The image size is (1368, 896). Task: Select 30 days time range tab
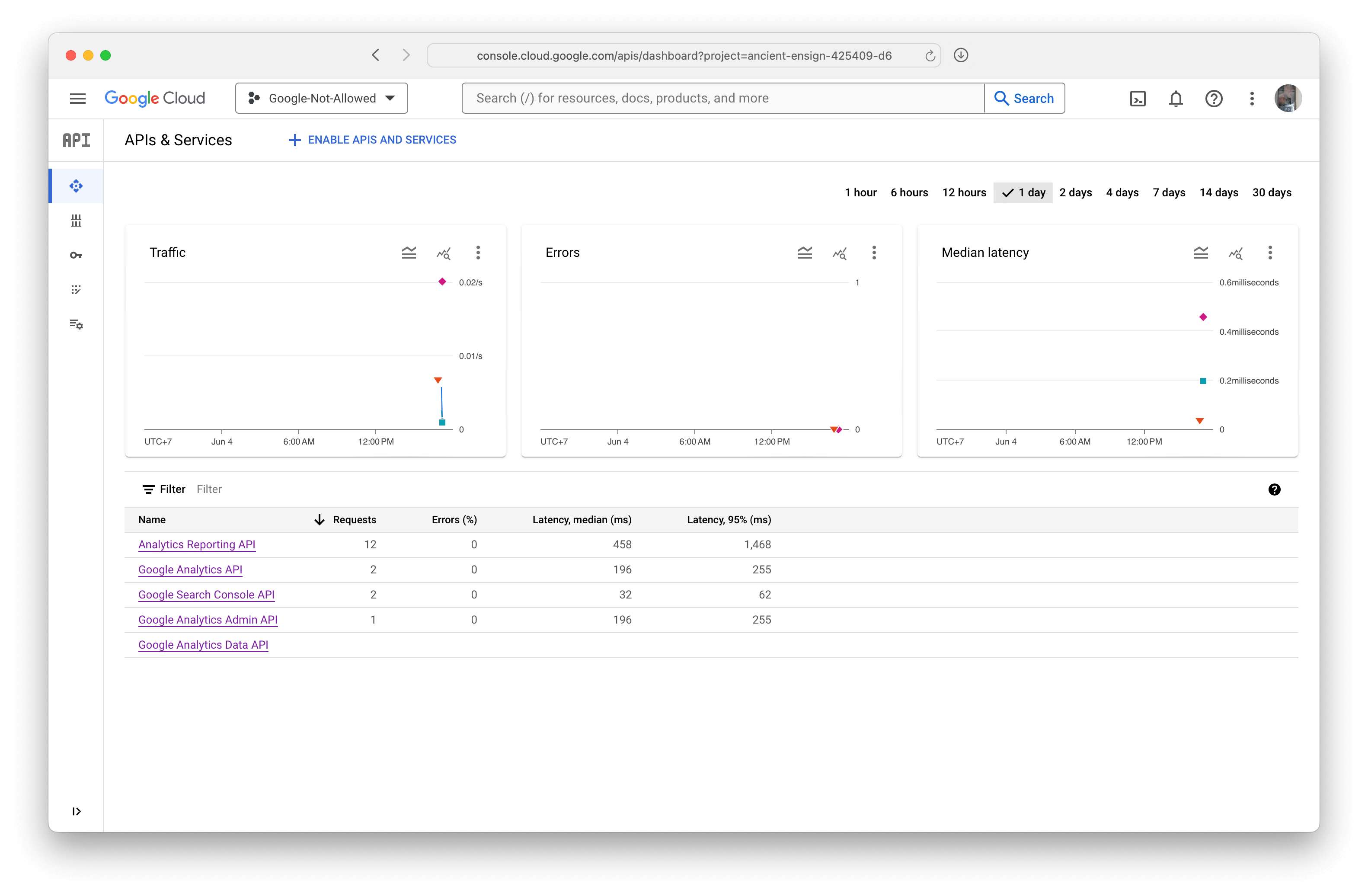coord(1272,192)
